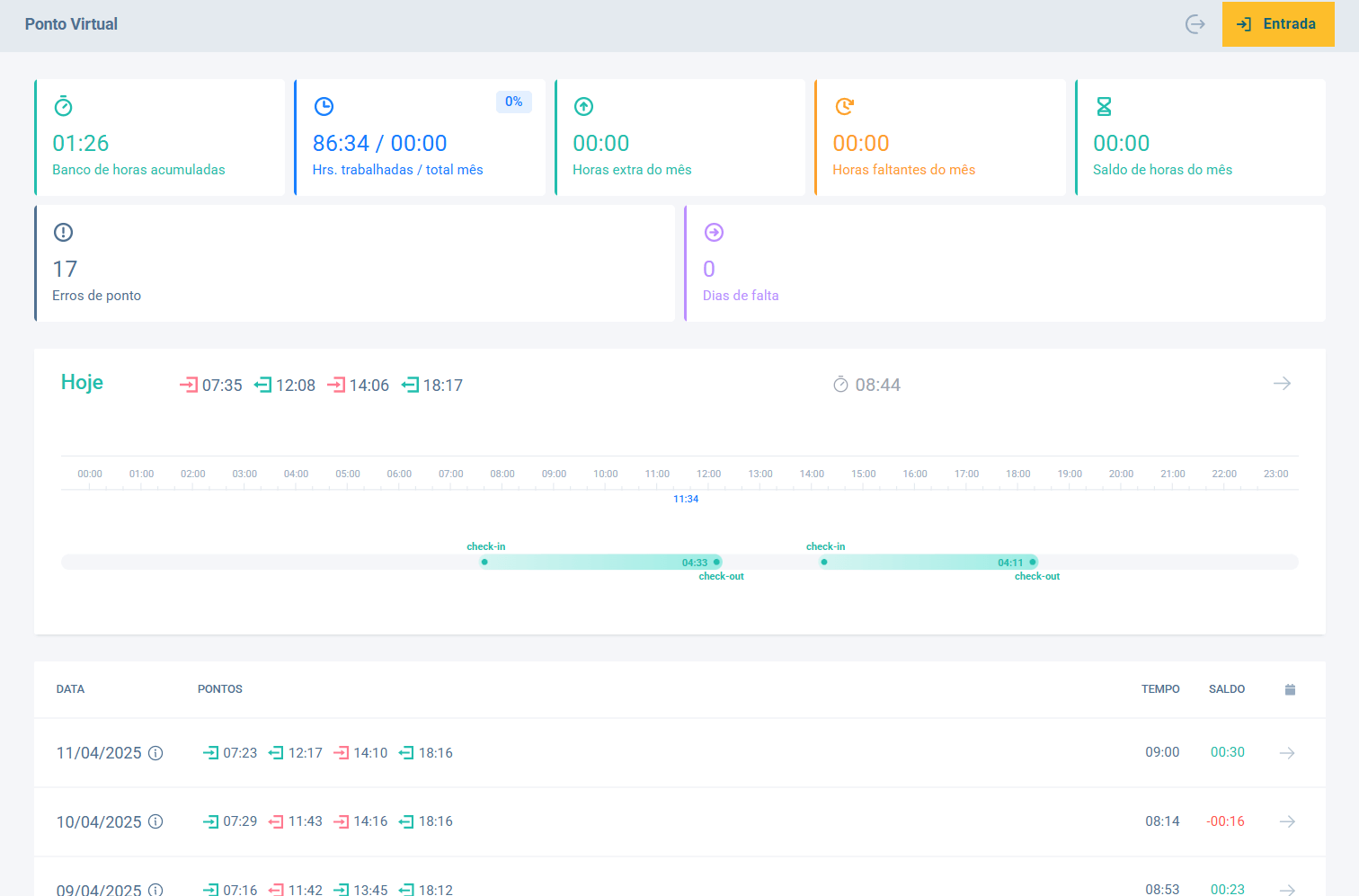Click the Ponto Virtual title
Screen dimensions: 1359x896
(x=71, y=24)
